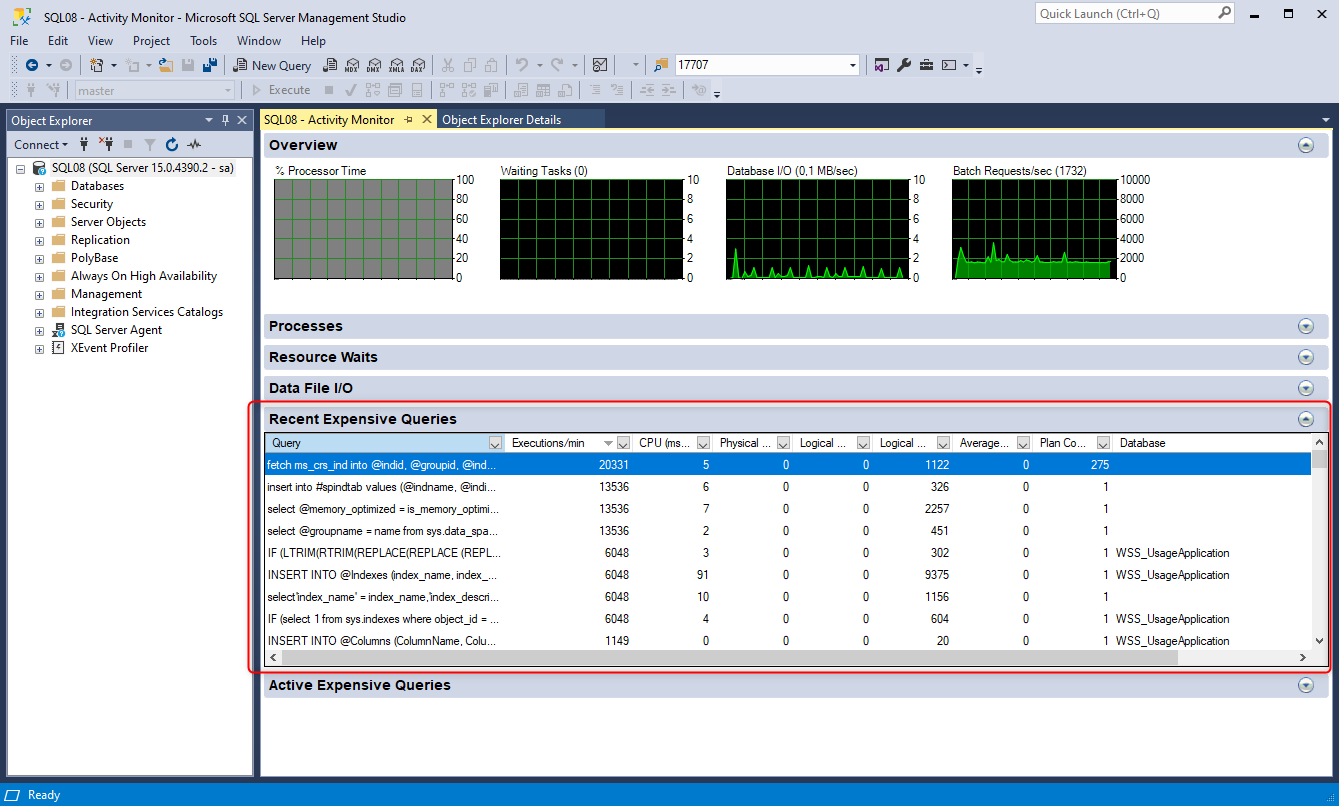Click the Open File folder icon
Screen dimensions: 1339x806
click(x=166, y=65)
